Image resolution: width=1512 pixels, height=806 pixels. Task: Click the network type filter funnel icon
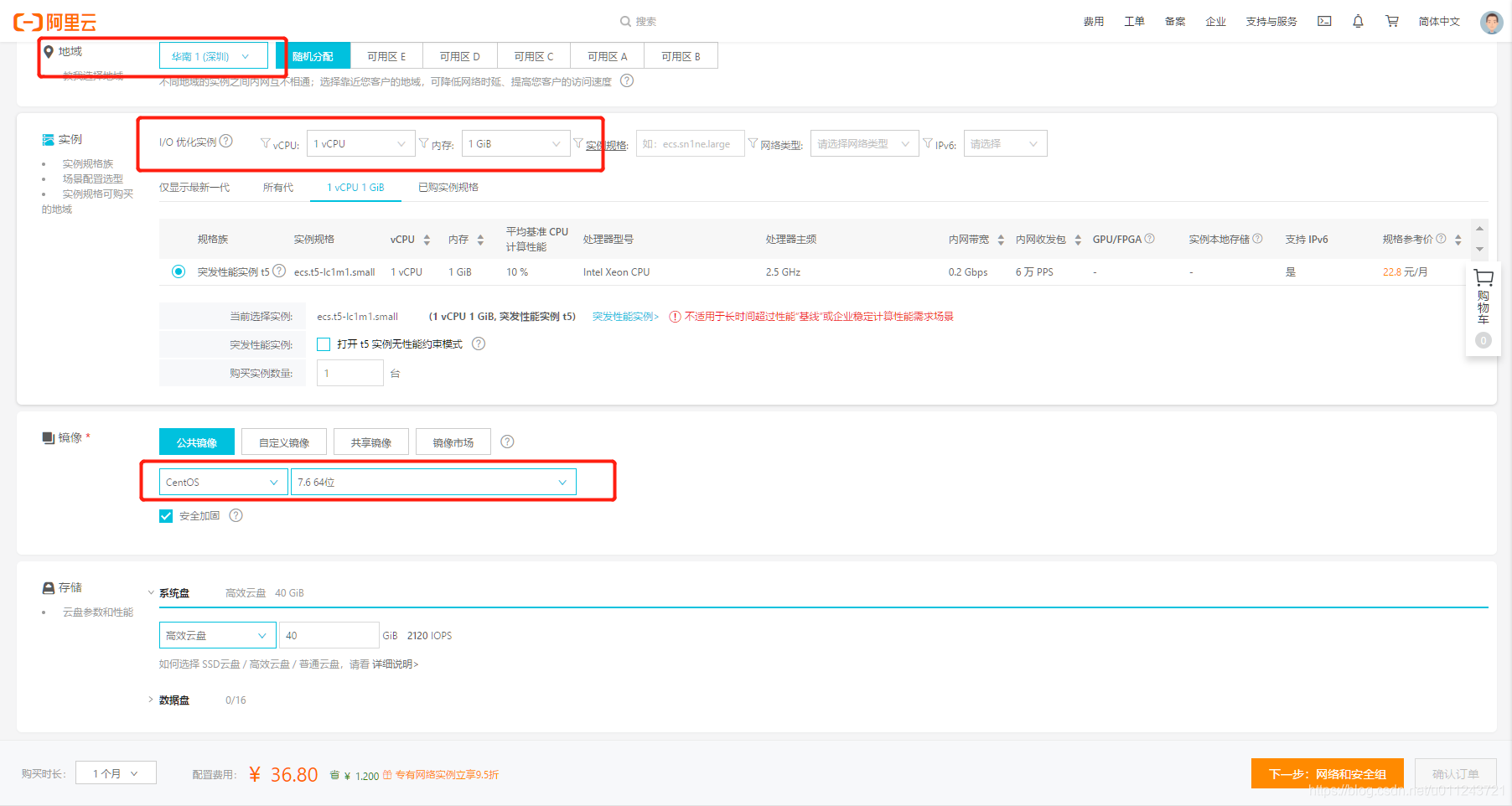pyautogui.click(x=753, y=143)
